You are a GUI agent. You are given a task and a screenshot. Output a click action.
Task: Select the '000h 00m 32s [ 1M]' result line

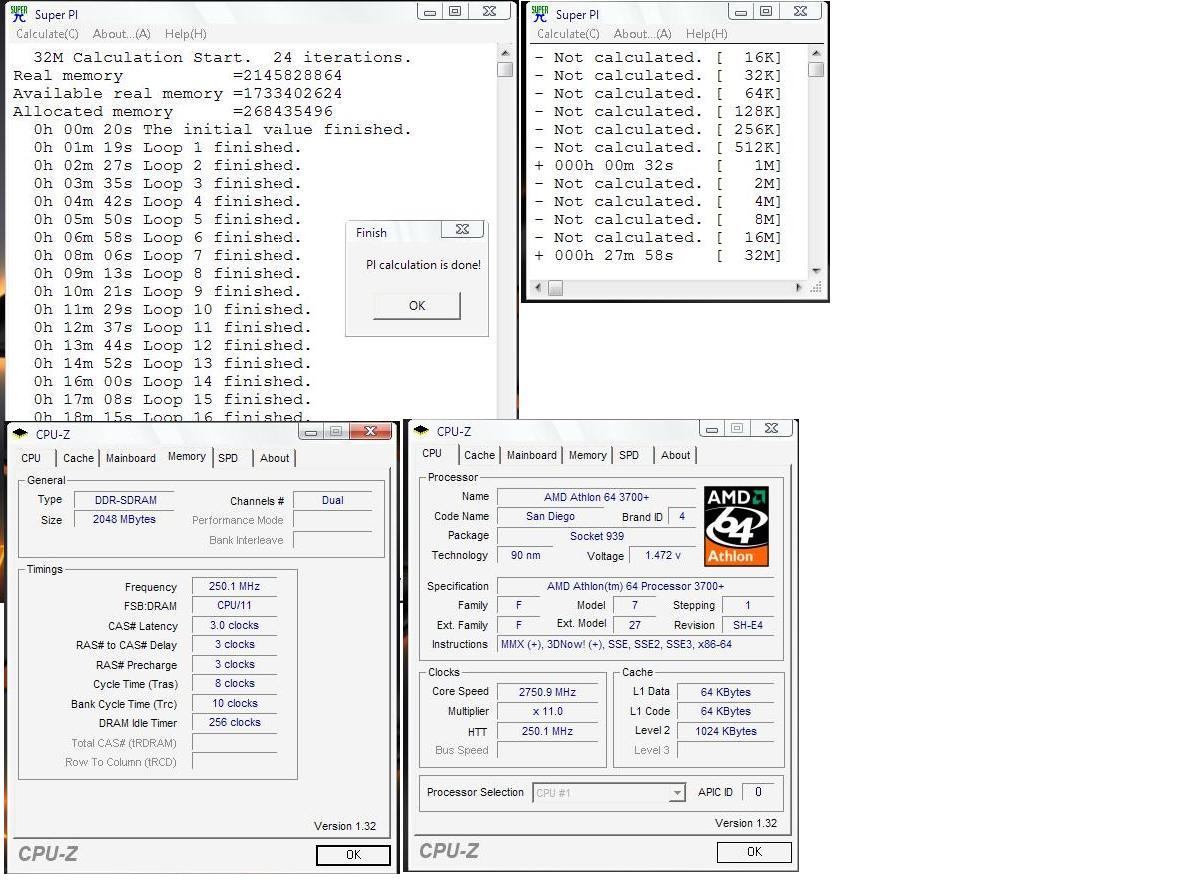[x=657, y=165]
